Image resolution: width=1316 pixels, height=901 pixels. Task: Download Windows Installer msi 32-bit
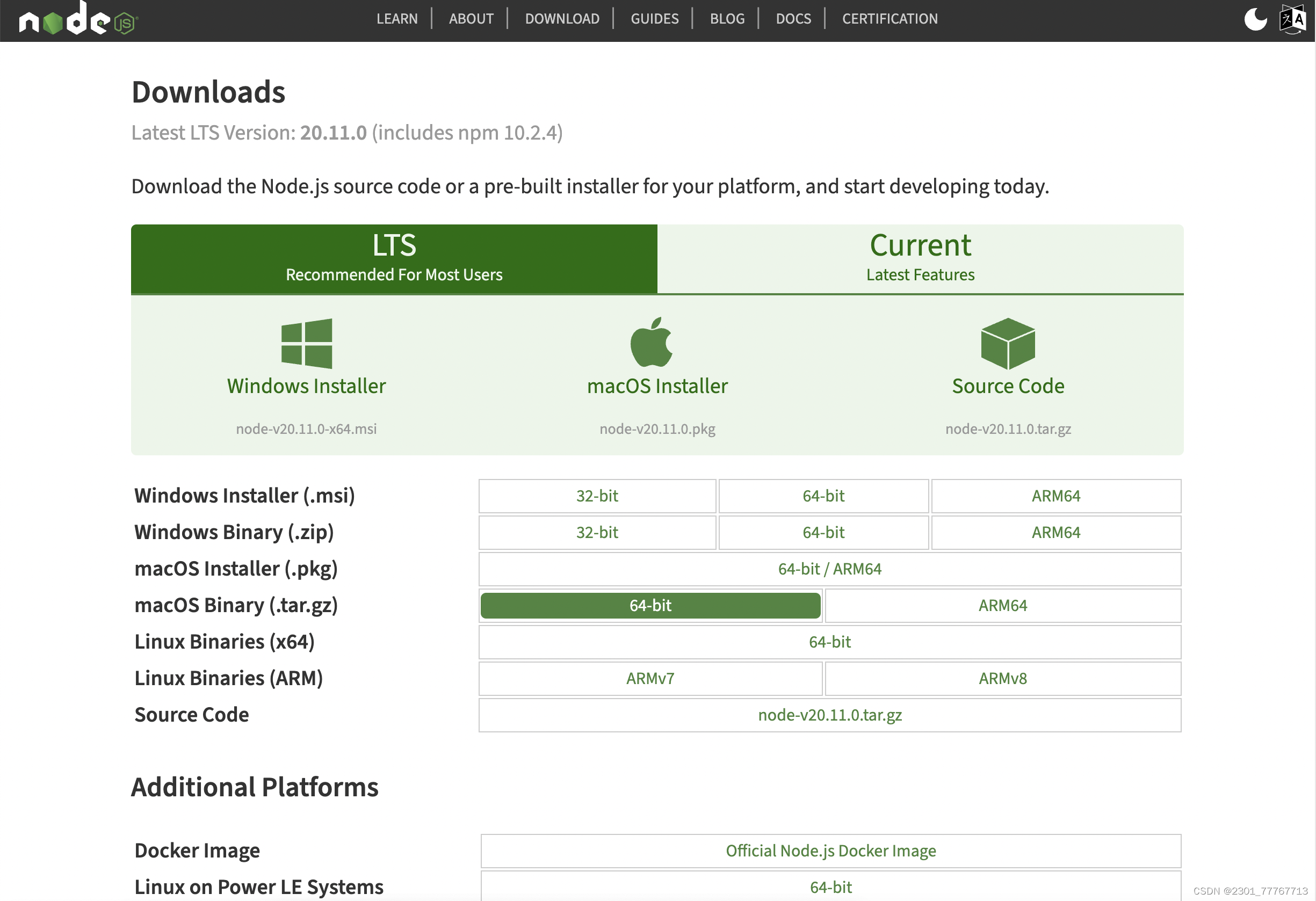pos(597,496)
